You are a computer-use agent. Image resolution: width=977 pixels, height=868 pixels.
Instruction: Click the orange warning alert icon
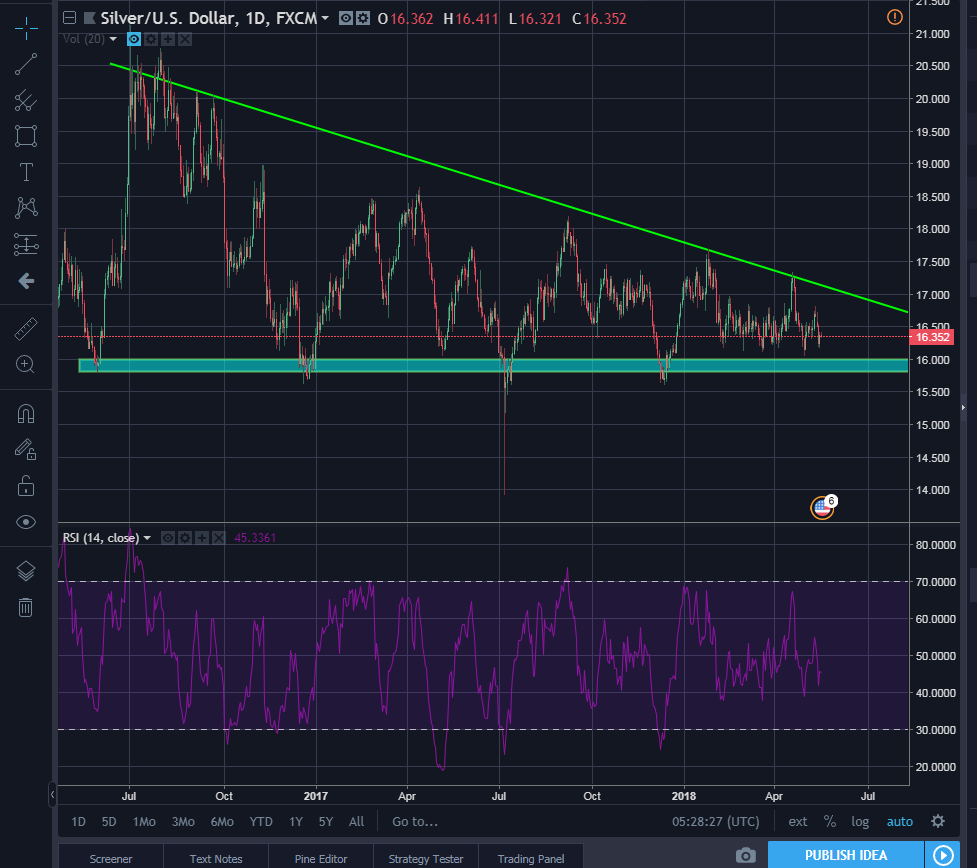point(895,17)
